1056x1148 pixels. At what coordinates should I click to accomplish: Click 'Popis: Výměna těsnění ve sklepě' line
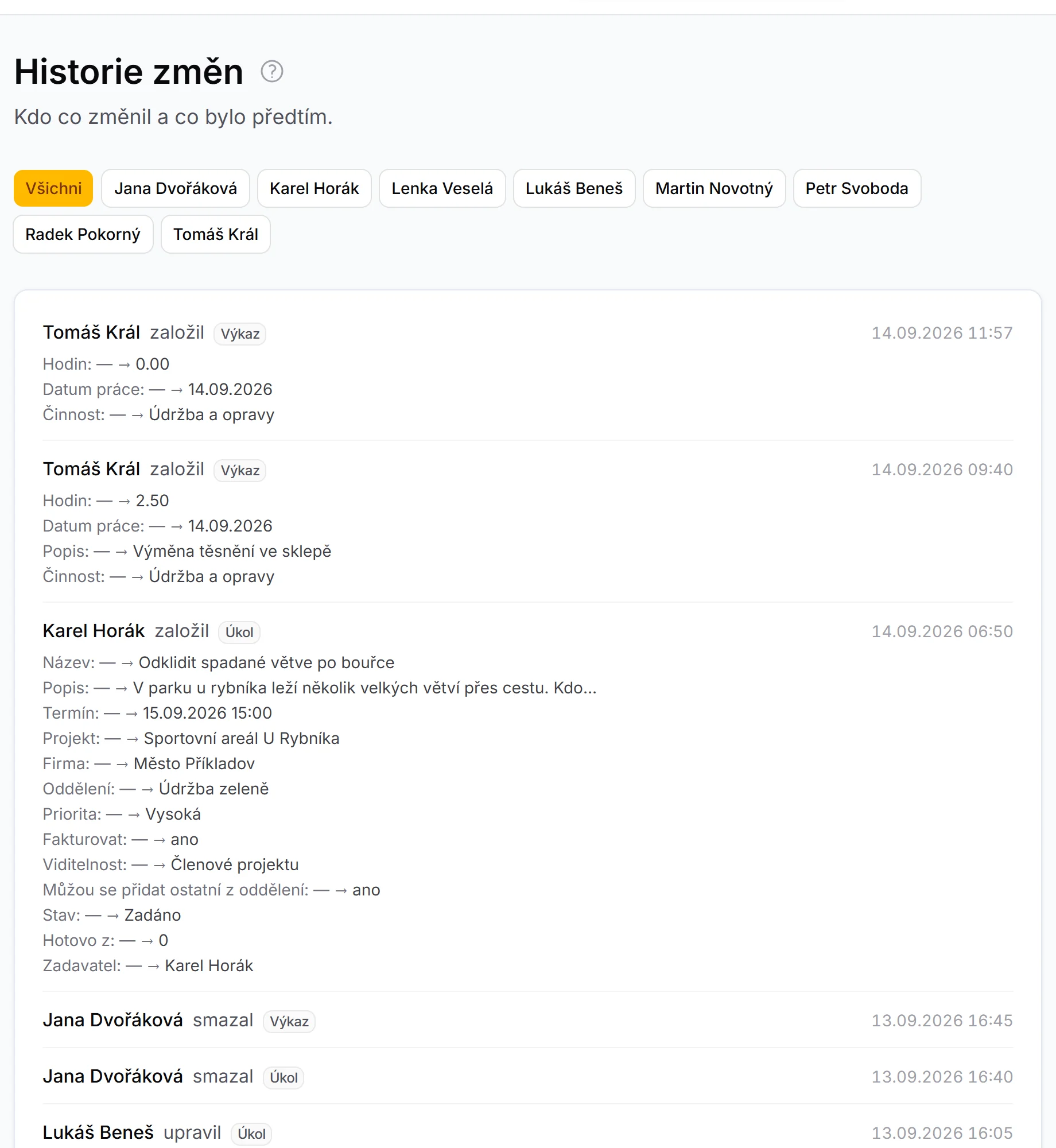tap(187, 551)
